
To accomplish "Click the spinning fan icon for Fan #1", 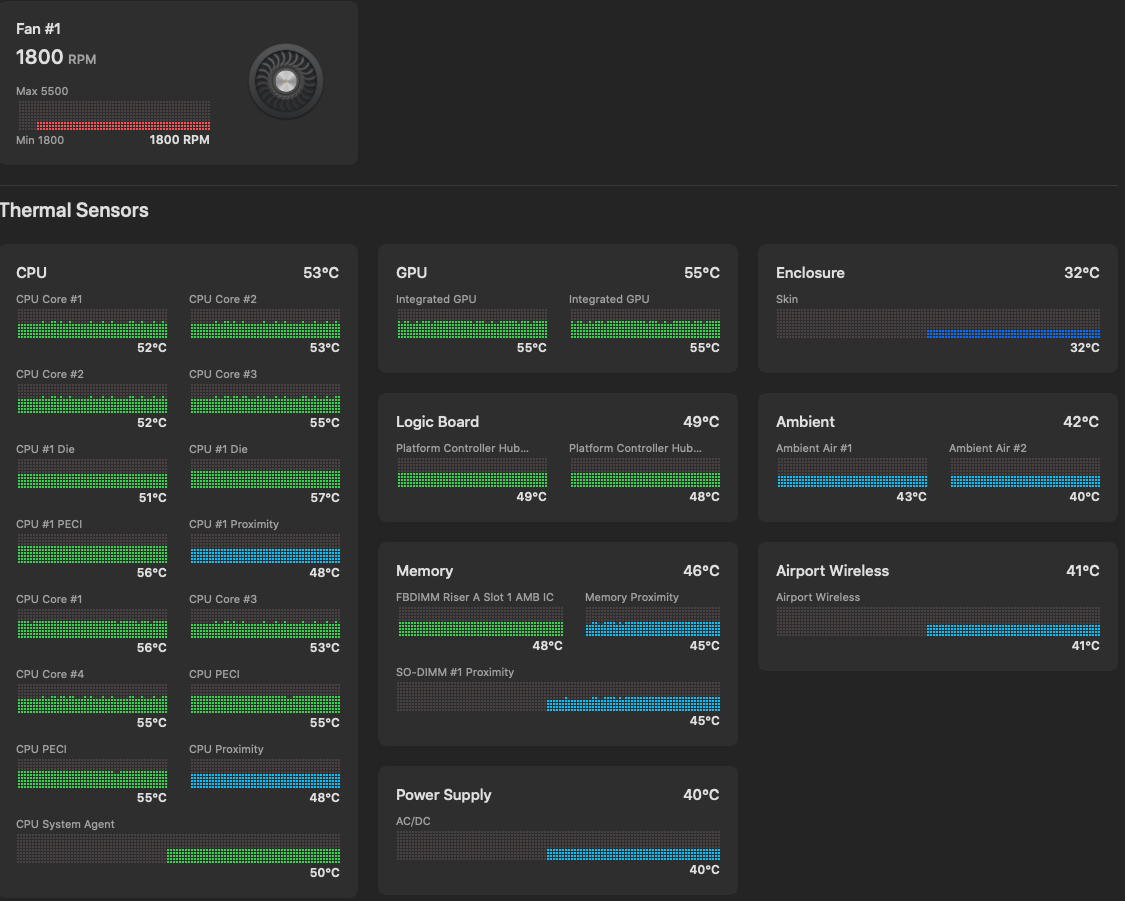I will click(x=286, y=81).
